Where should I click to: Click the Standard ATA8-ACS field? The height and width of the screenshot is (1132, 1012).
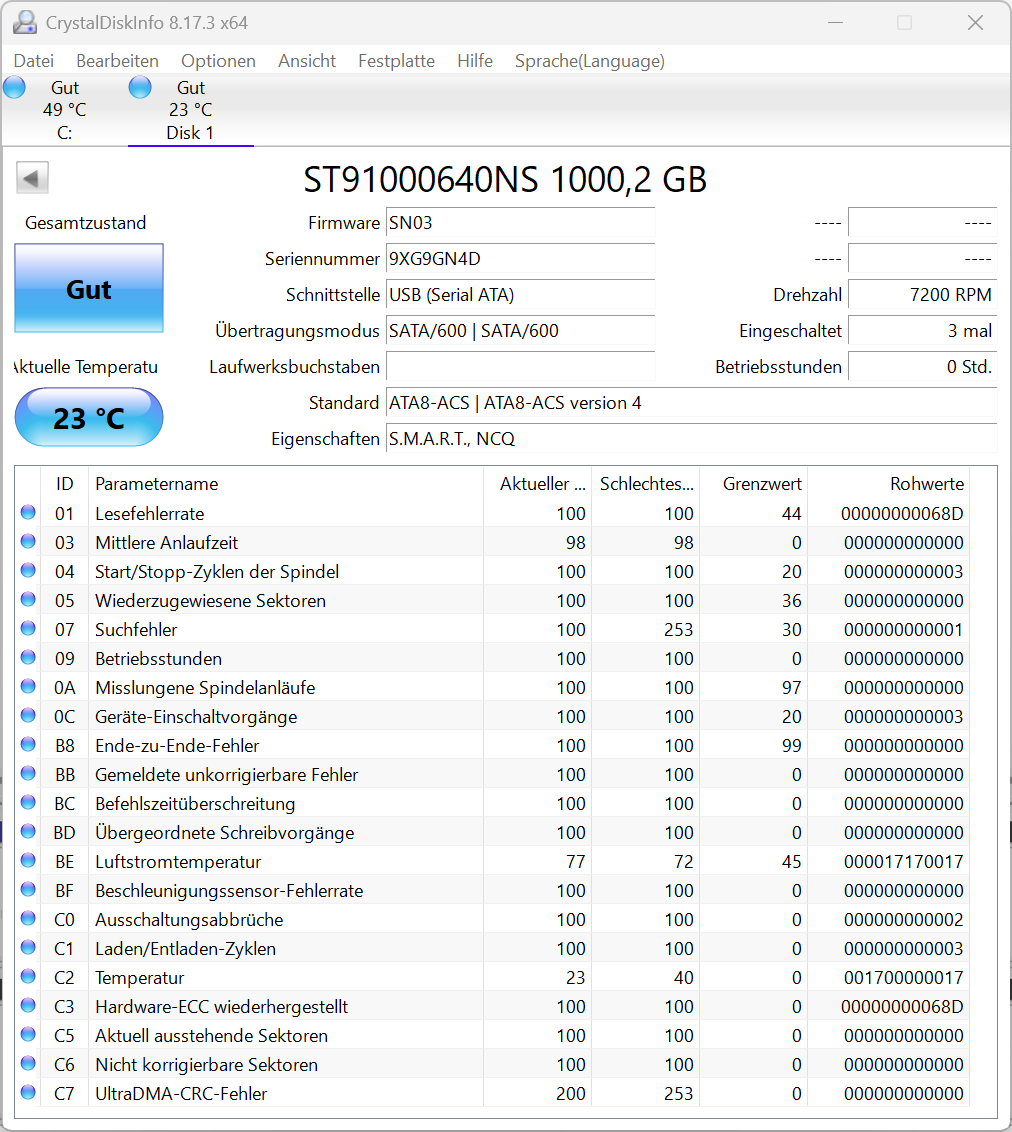[692, 403]
